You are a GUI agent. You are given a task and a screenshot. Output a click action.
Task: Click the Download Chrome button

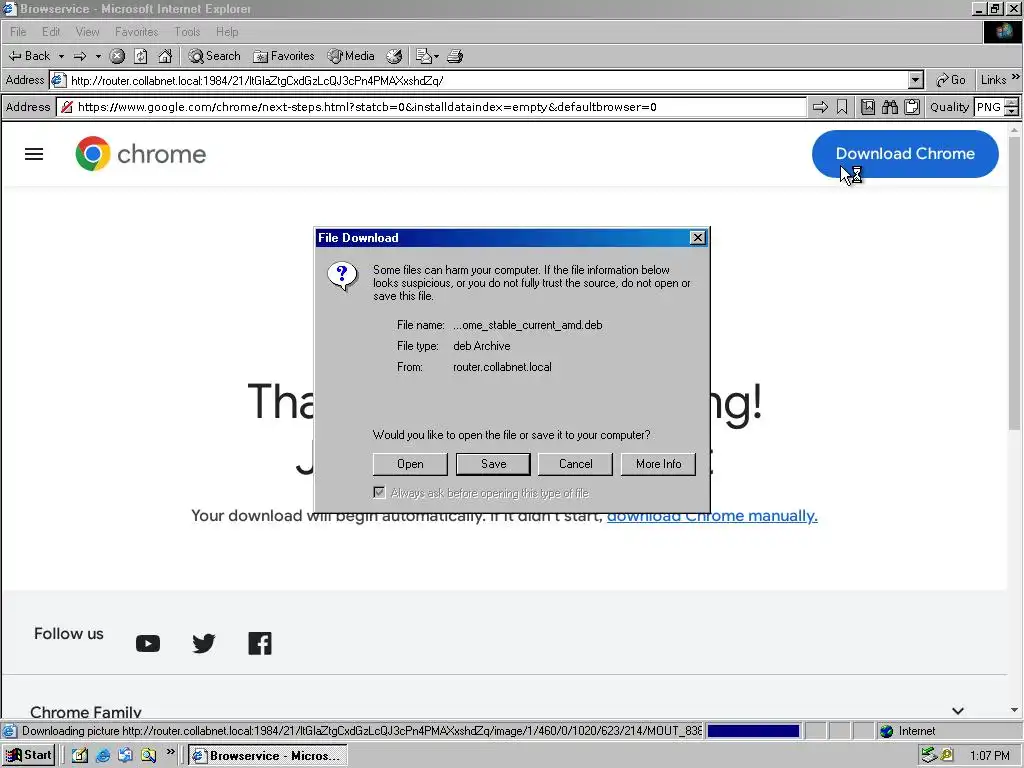[x=905, y=154]
